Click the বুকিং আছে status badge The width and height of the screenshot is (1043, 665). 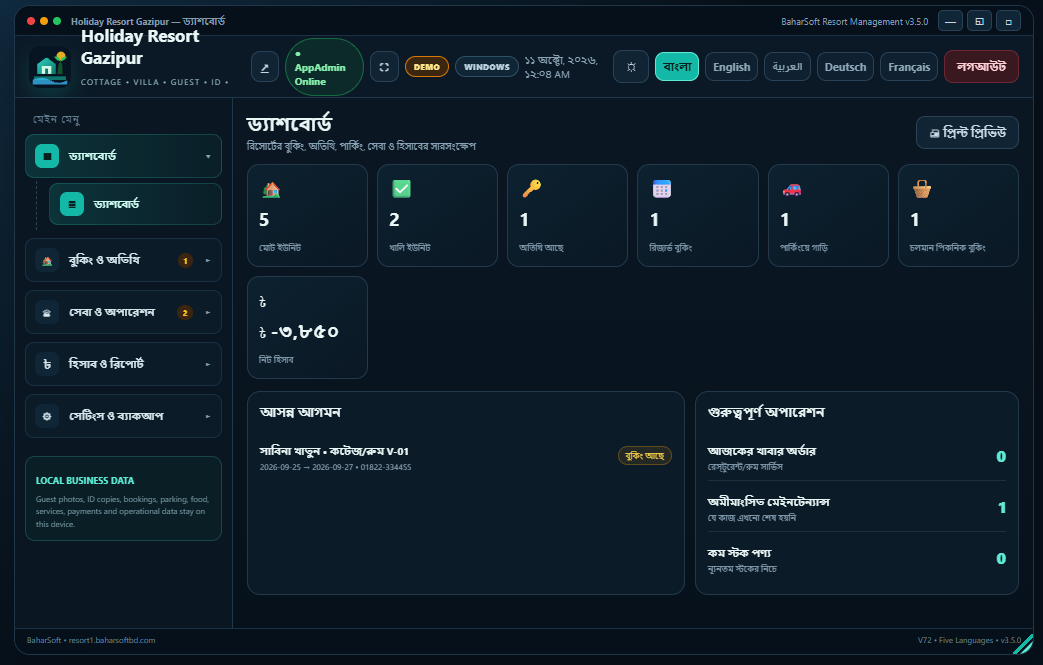tap(645, 456)
